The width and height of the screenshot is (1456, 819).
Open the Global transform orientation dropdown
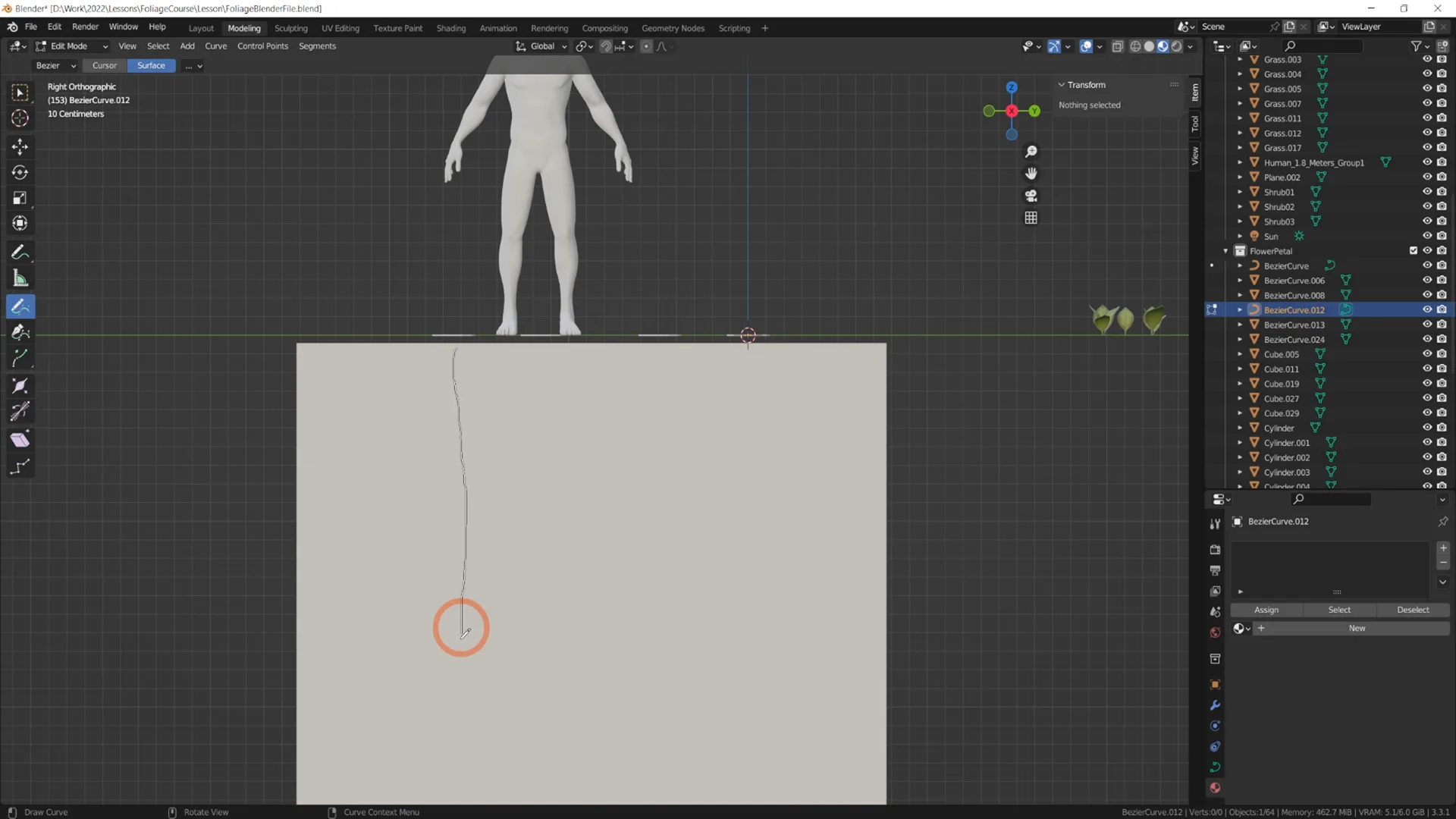pos(541,46)
